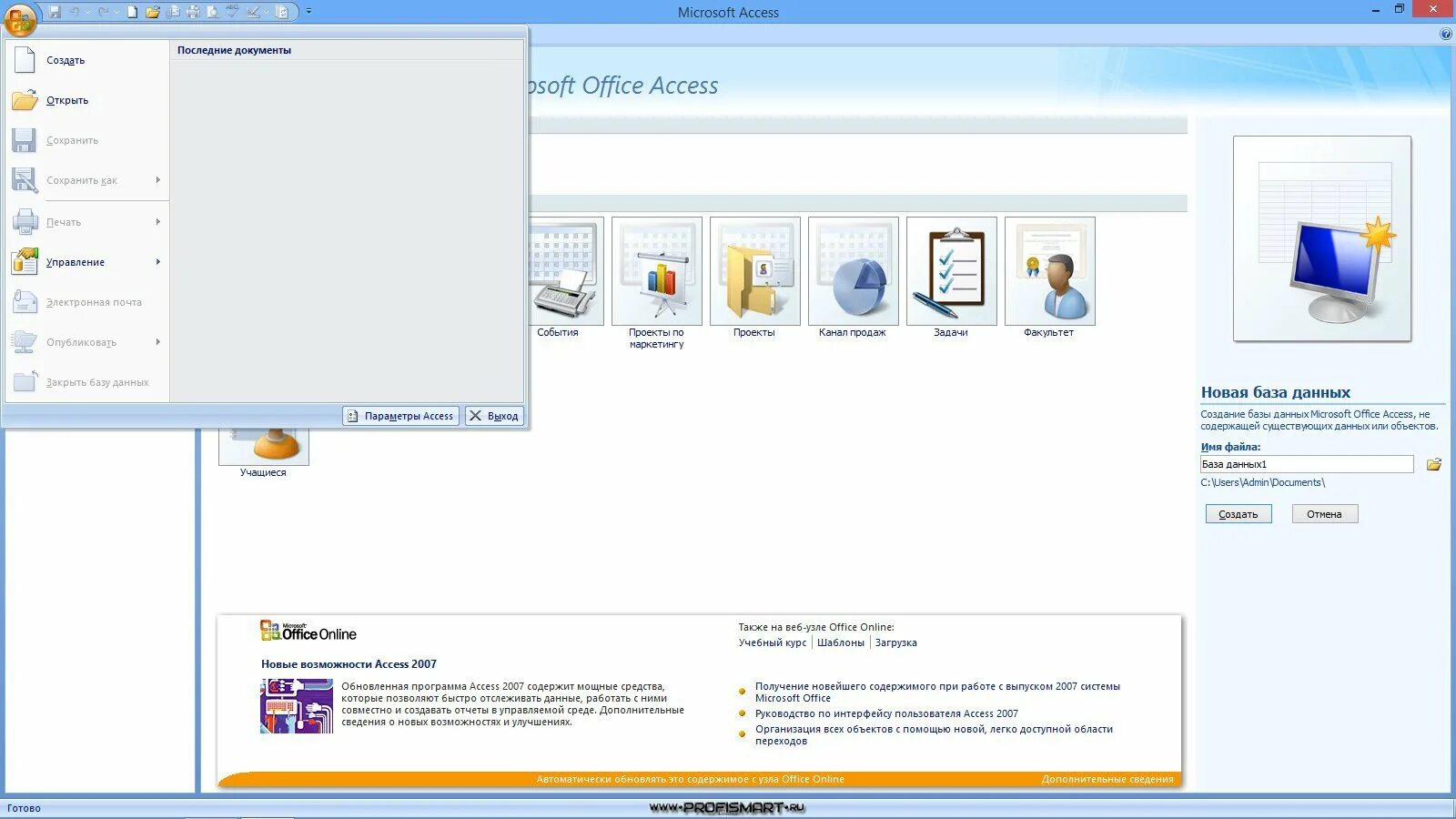Click the Опубликовать menu icon
Screen dimensions: 1456x819
point(25,341)
